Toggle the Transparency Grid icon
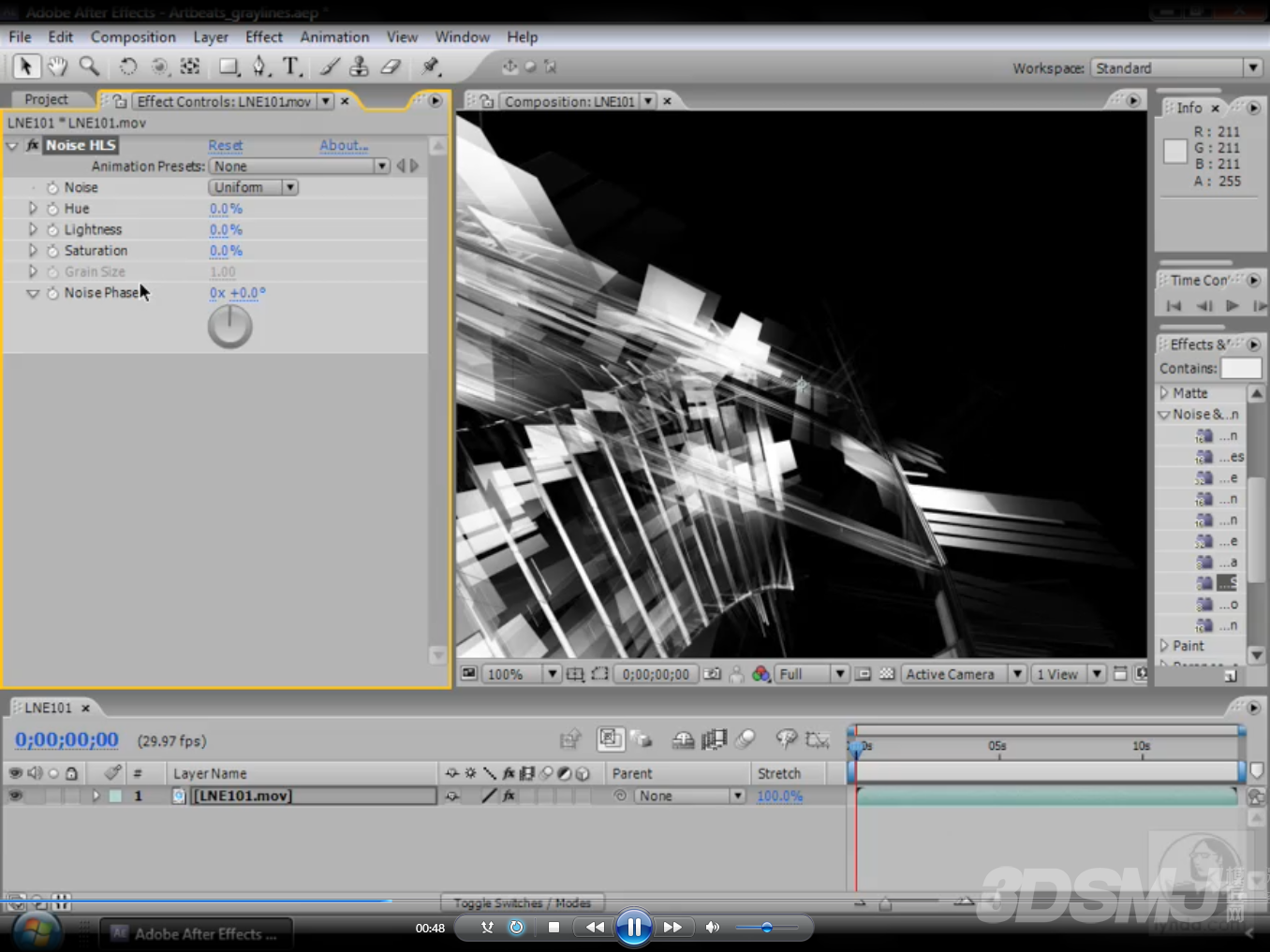 (x=887, y=674)
